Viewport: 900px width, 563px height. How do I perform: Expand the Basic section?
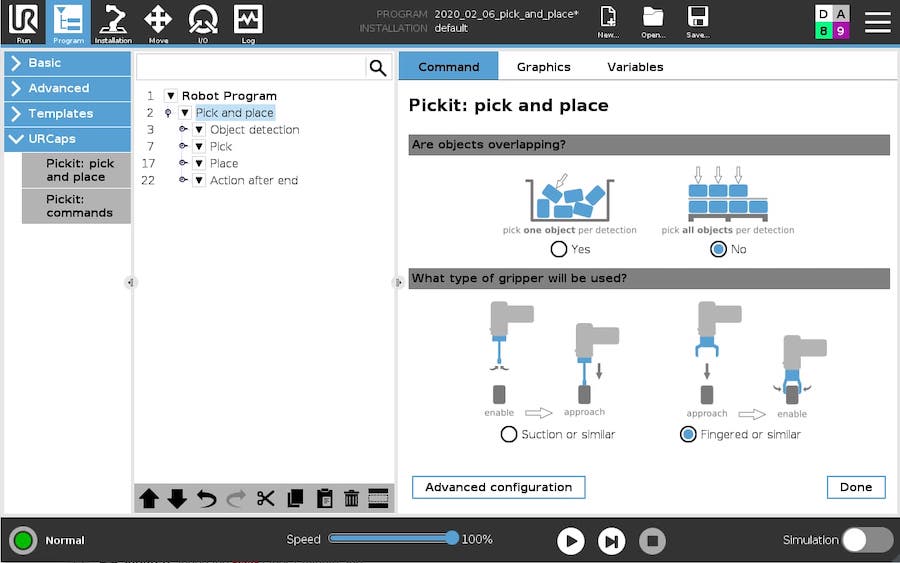68,63
